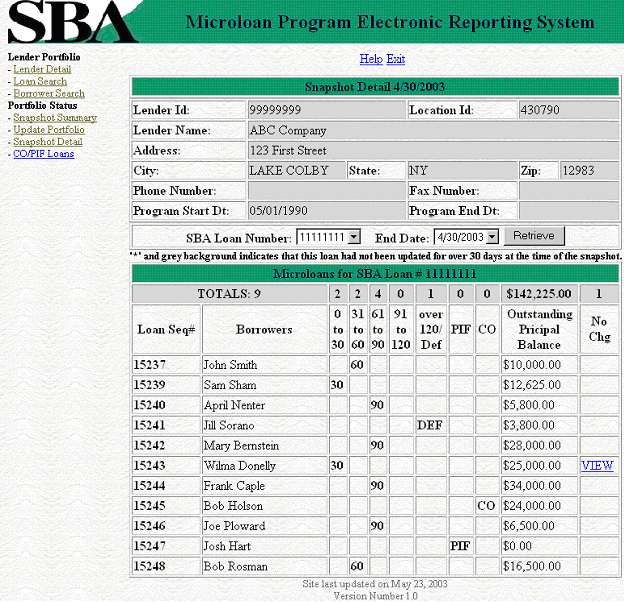624x602 pixels.
Task: Open Borrower Search in sidebar
Action: pyautogui.click(x=48, y=93)
